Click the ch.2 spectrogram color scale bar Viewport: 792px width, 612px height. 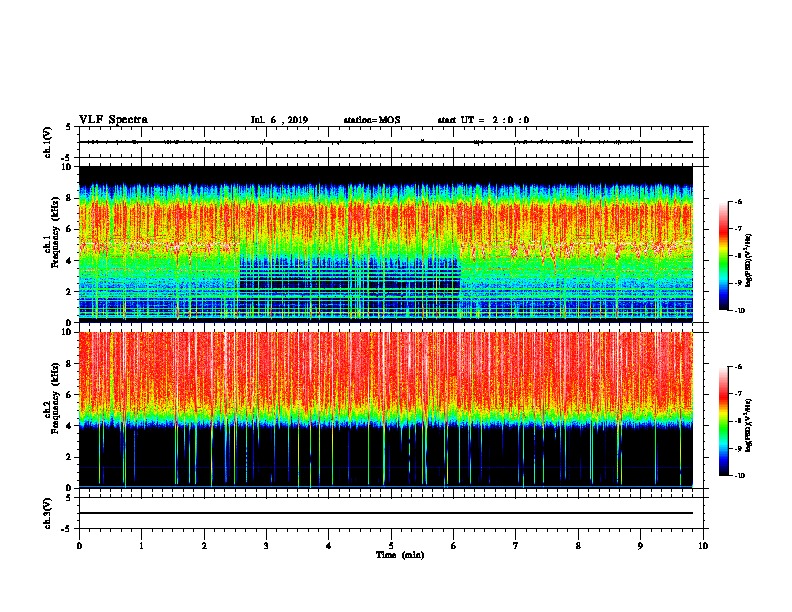pos(724,421)
